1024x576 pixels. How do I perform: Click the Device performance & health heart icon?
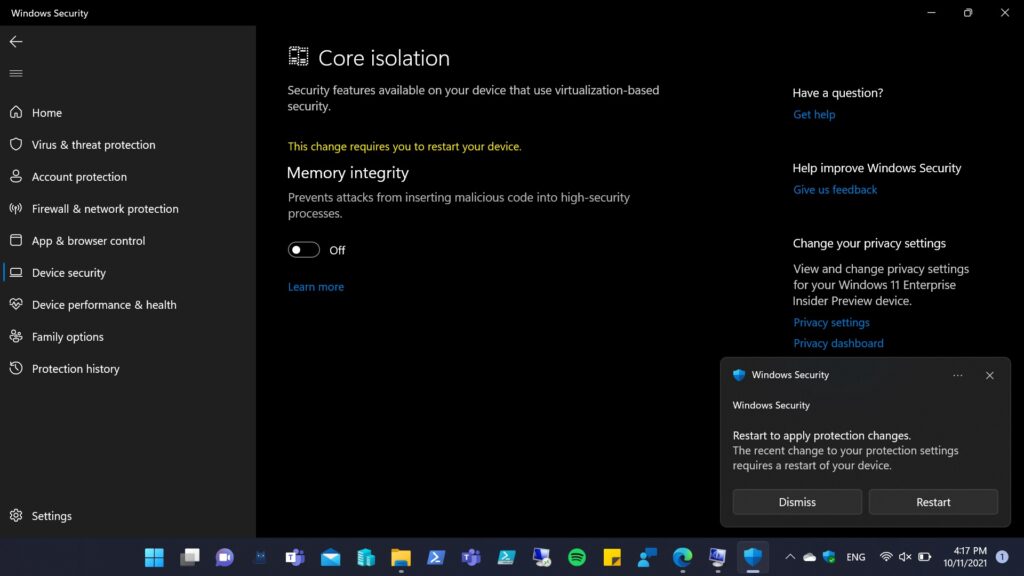point(15,305)
